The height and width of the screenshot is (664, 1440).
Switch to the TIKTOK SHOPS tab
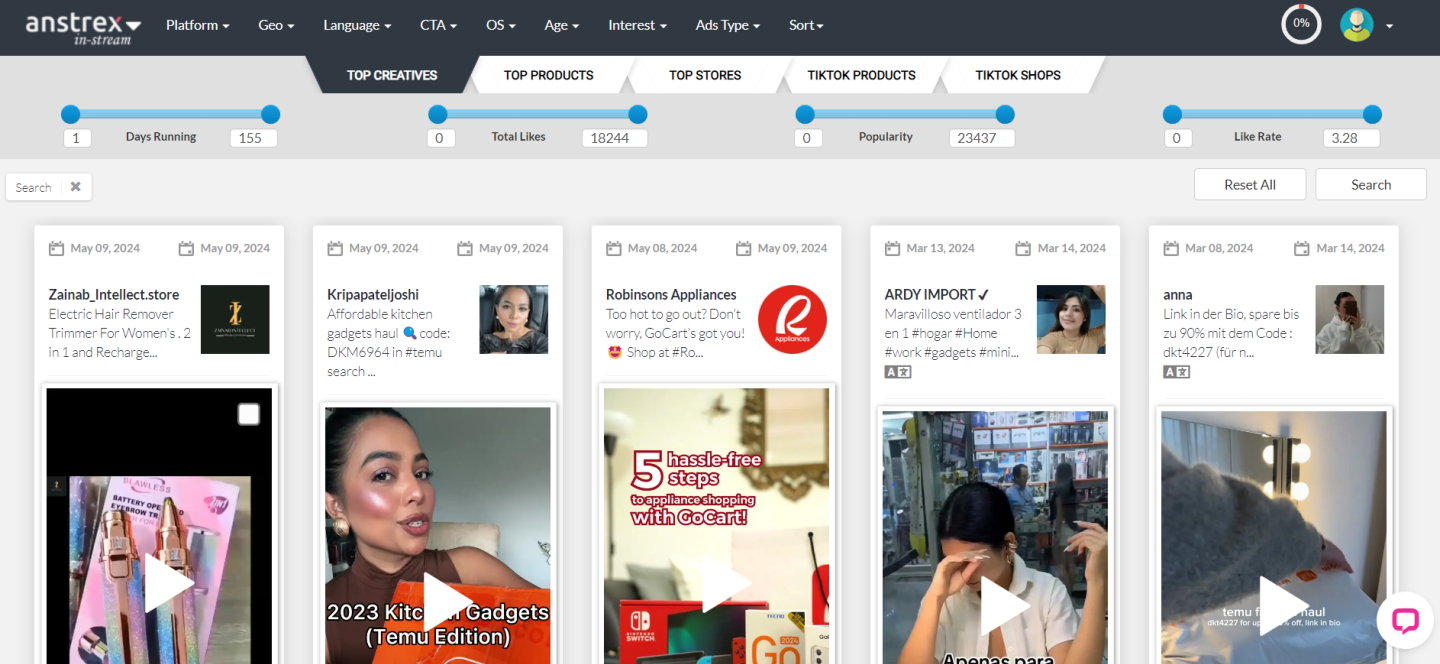pyautogui.click(x=1017, y=75)
